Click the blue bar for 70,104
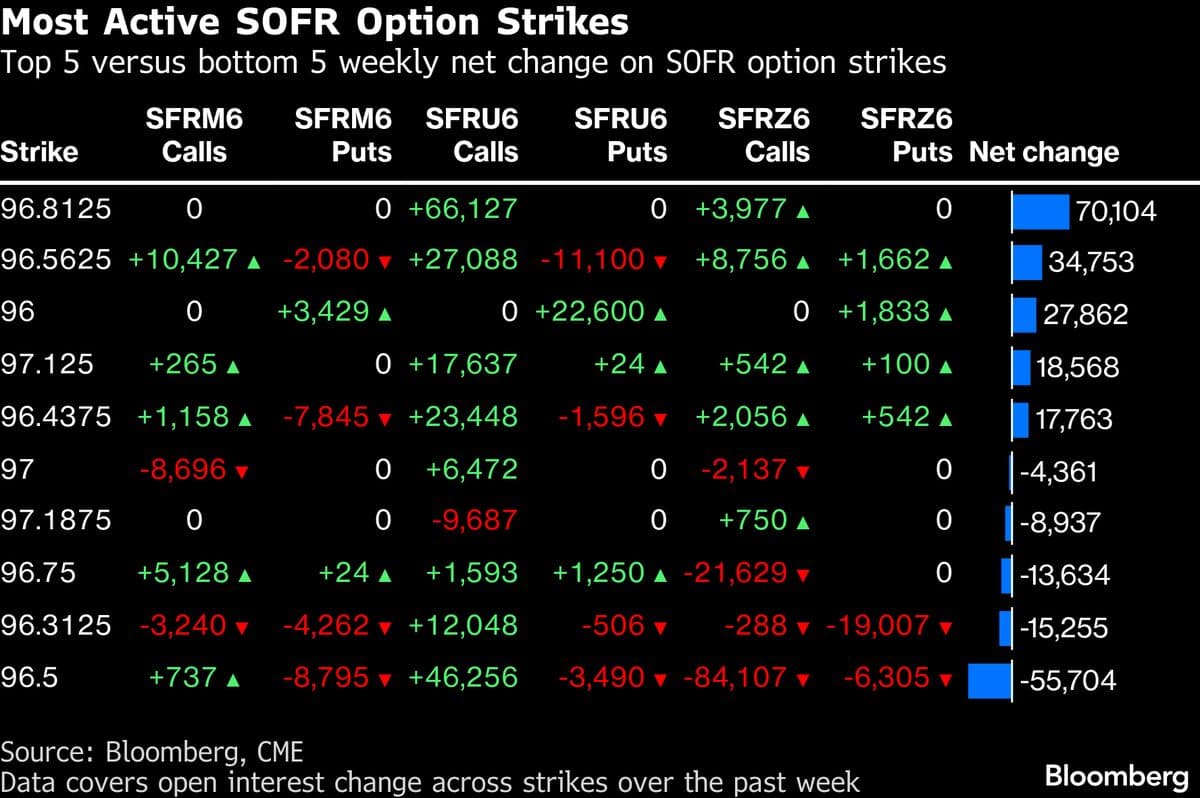This screenshot has height=798, width=1200. click(x=1041, y=211)
